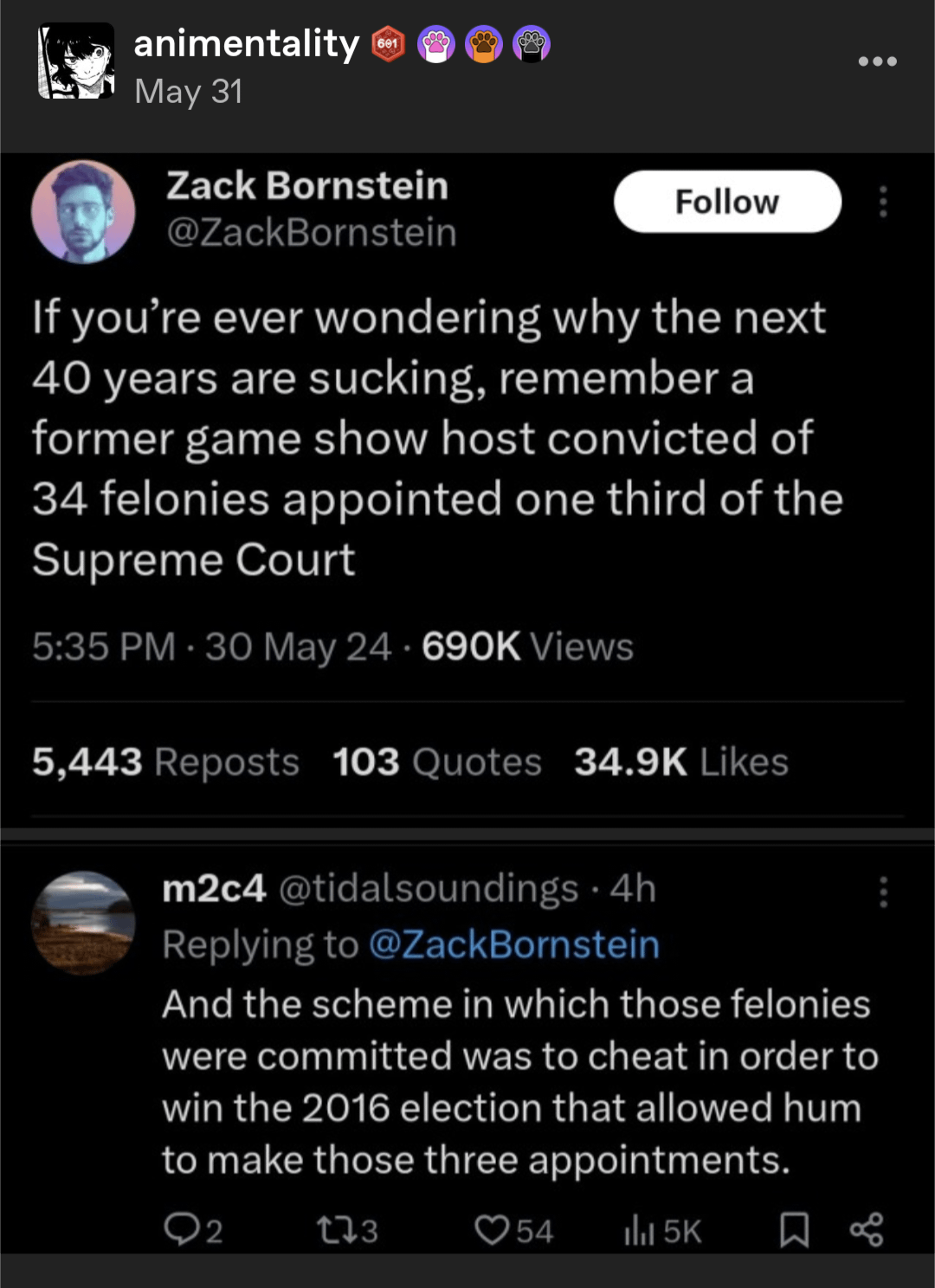Open the post options three-dot menu
The height and width of the screenshot is (1288, 935).
pyautogui.click(x=877, y=61)
